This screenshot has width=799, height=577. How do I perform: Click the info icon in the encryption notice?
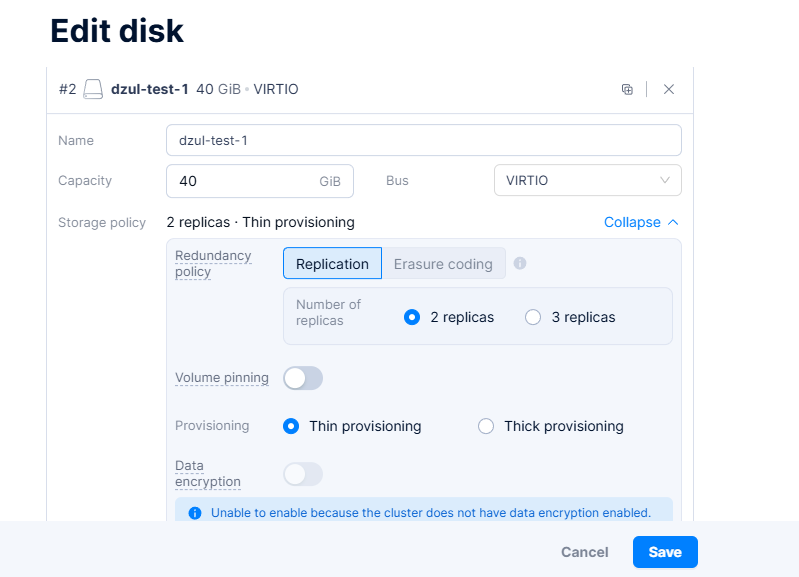tap(195, 513)
